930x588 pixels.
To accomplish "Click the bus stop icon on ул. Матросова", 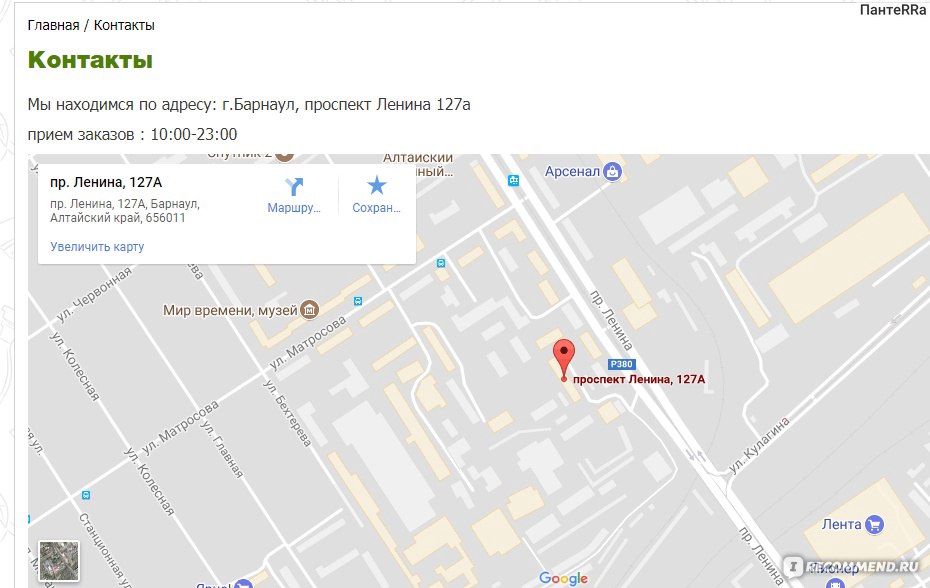I will [x=358, y=301].
